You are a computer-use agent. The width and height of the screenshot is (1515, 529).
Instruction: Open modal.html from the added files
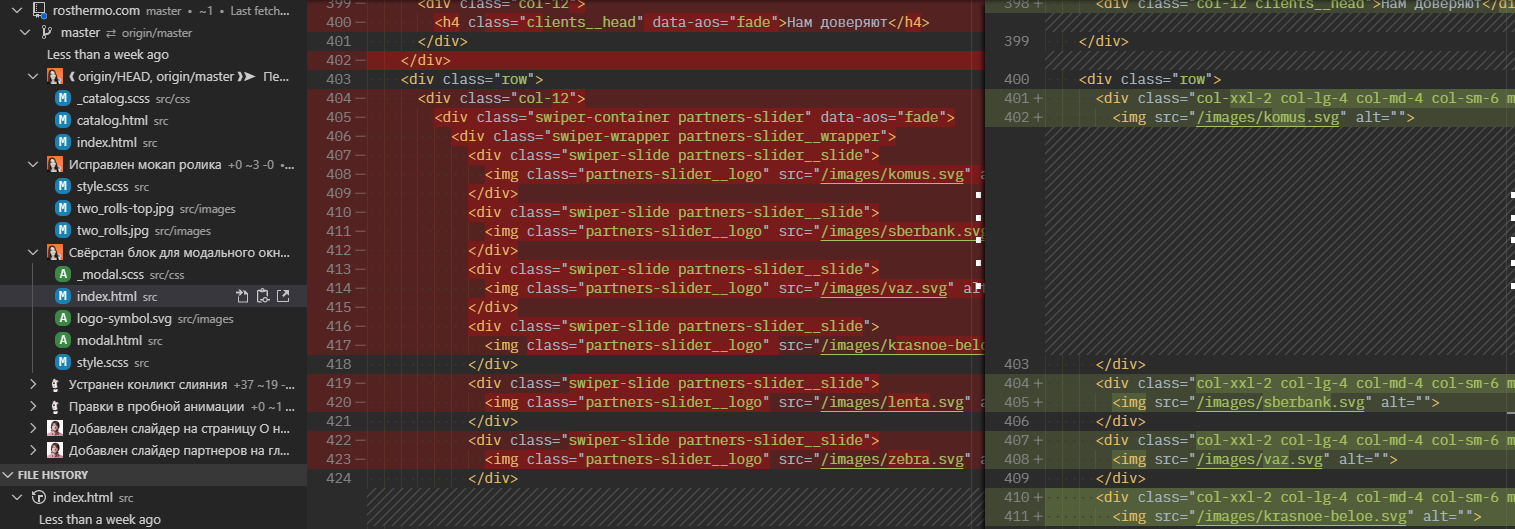(109, 341)
